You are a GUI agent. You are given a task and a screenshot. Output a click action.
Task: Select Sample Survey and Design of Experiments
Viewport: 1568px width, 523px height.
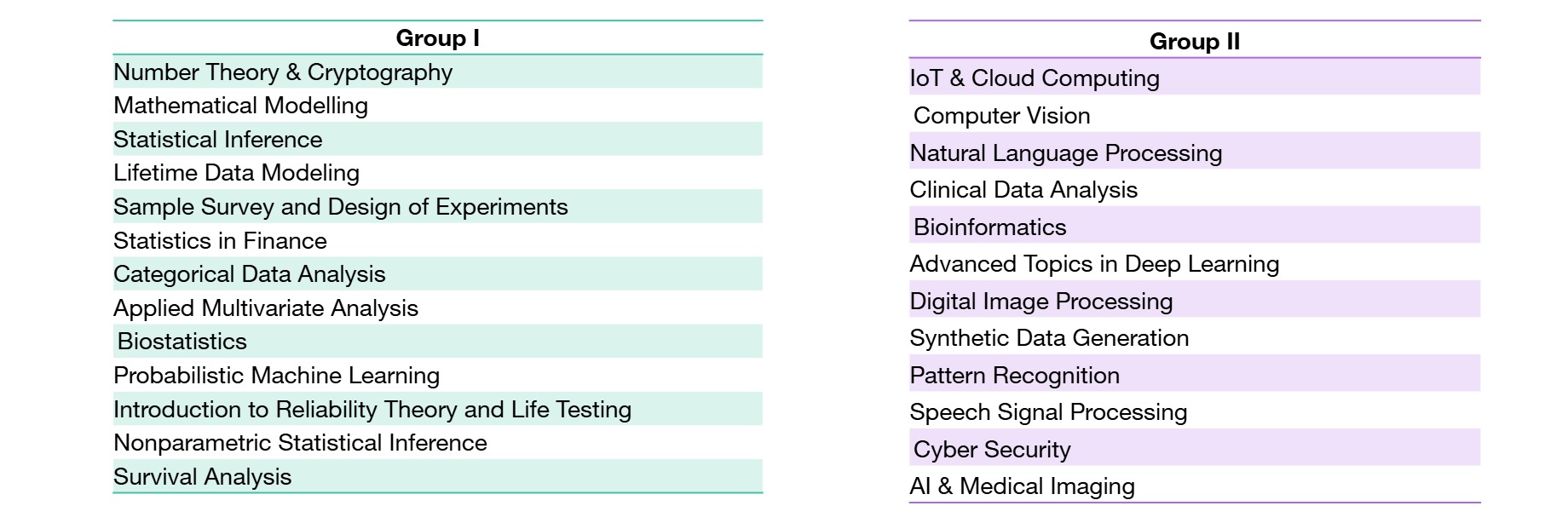coord(340,207)
